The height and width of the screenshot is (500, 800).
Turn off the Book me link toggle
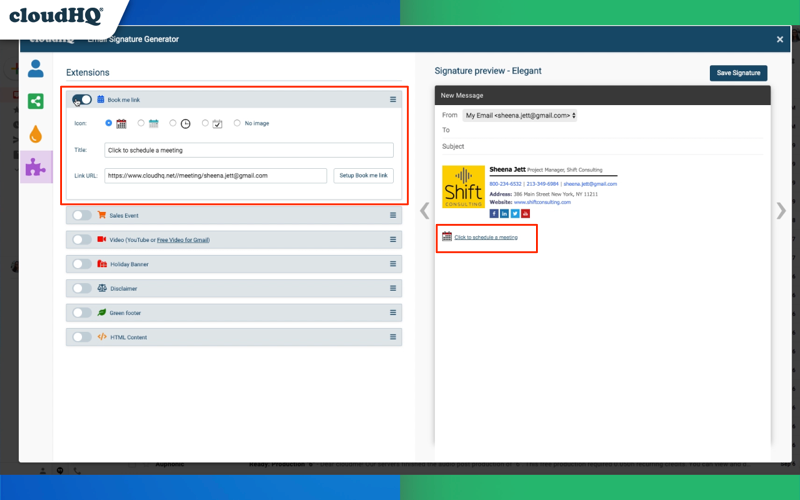pyautogui.click(x=82, y=99)
